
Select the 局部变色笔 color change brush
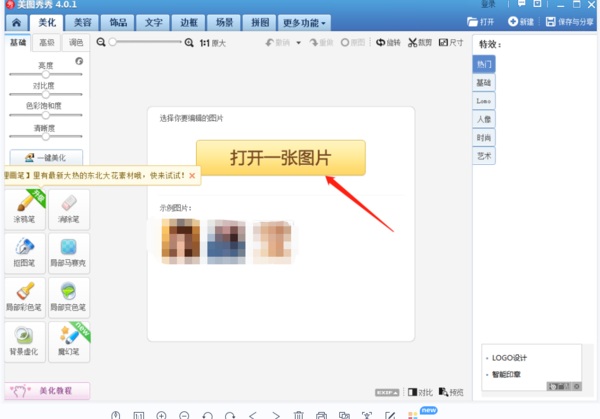[x=69, y=297]
